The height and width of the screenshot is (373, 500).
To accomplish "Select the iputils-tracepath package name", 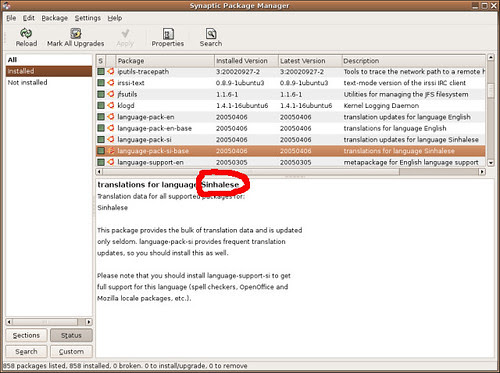I will (x=143, y=72).
